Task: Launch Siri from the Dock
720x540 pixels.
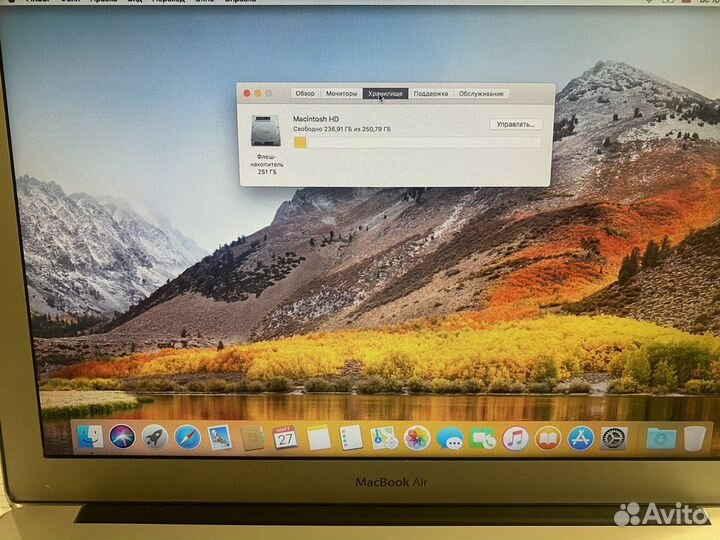Action: (122, 437)
